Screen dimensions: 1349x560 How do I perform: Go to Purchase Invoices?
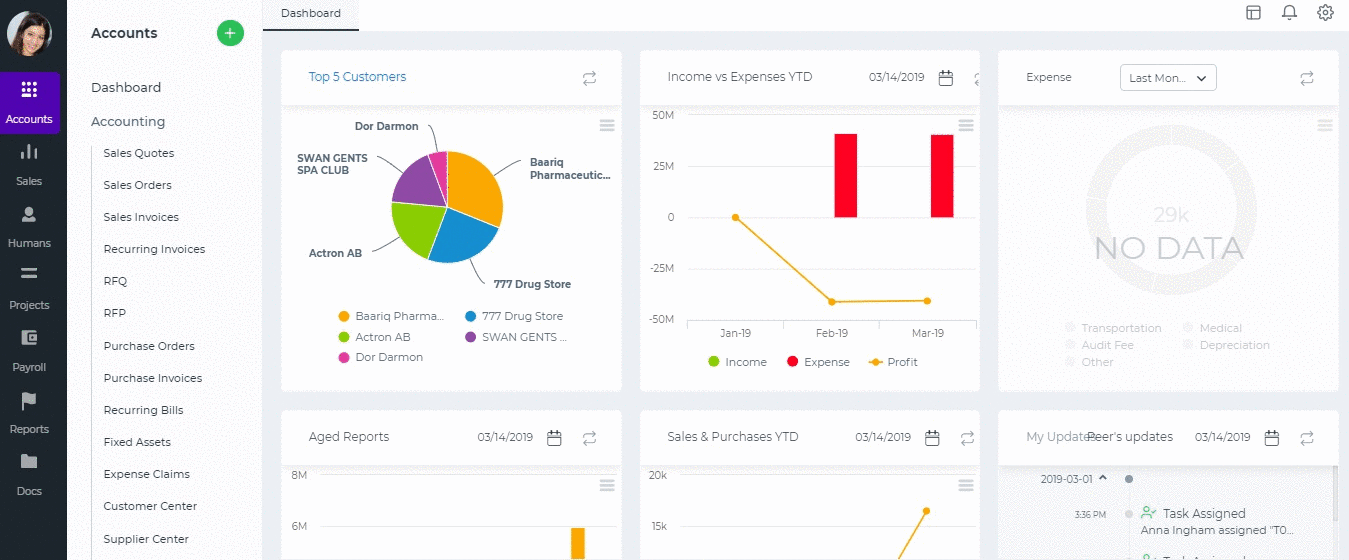(x=153, y=378)
